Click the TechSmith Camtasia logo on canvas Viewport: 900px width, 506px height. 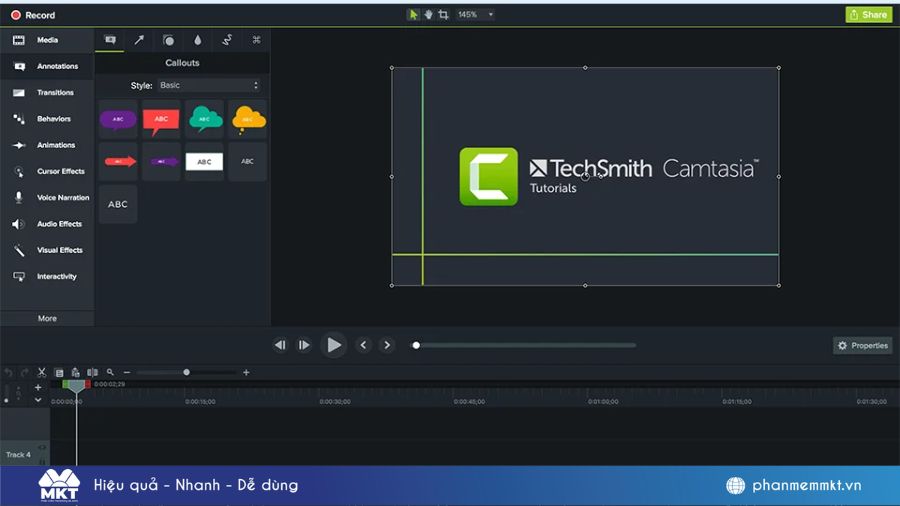coord(608,176)
